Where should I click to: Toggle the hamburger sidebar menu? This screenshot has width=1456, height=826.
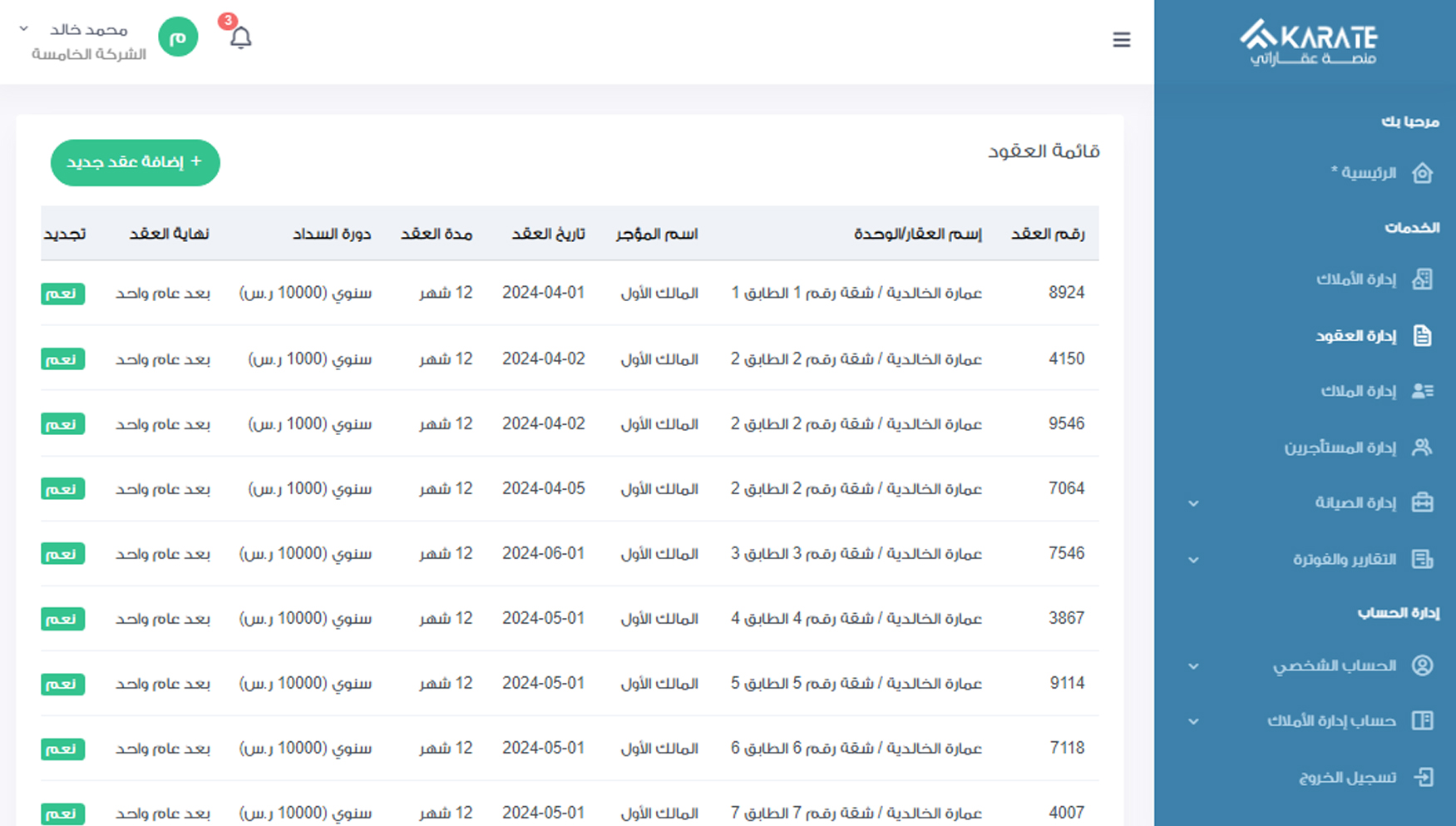(1121, 40)
